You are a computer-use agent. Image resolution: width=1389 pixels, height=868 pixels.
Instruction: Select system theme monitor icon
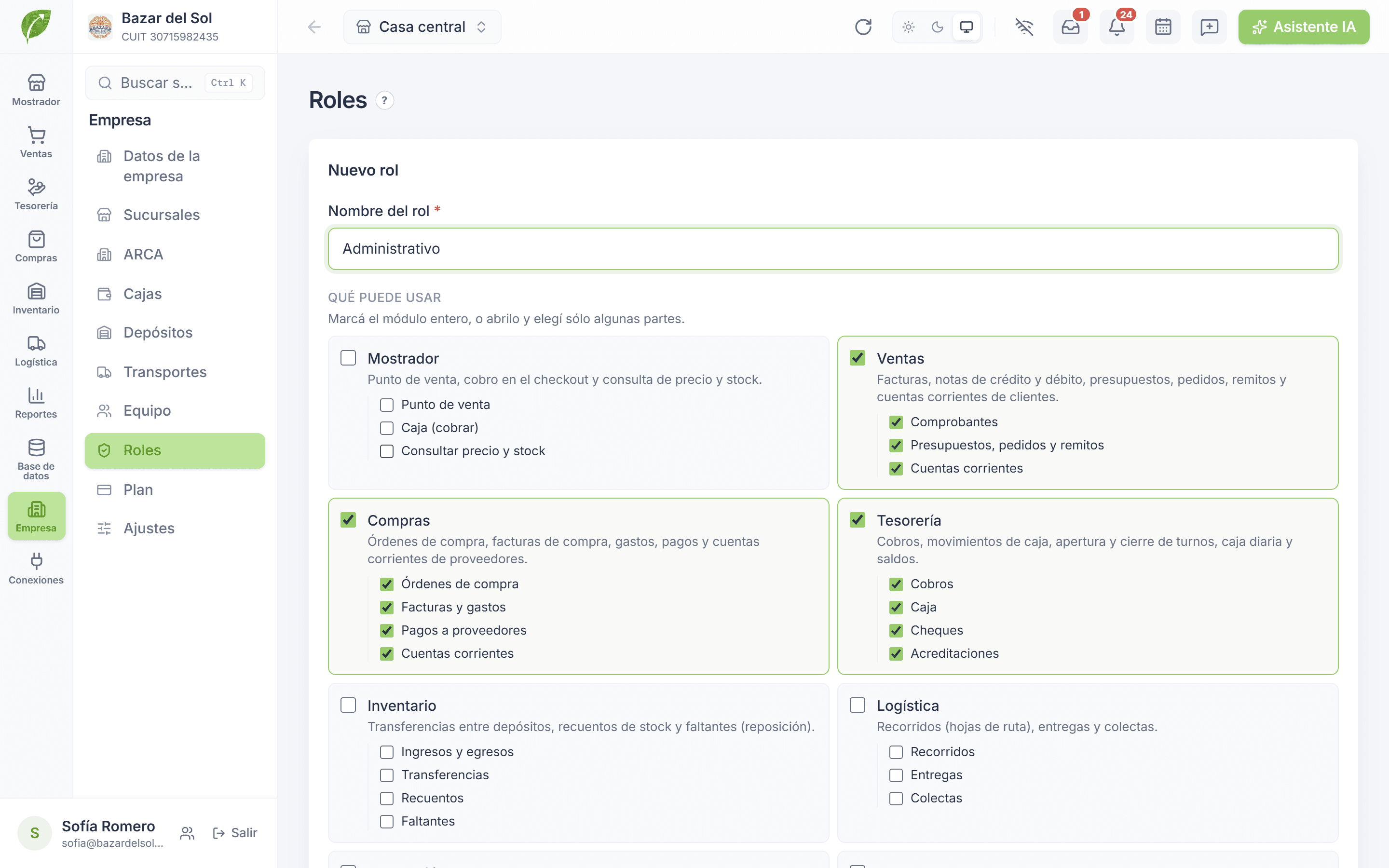[967, 27]
